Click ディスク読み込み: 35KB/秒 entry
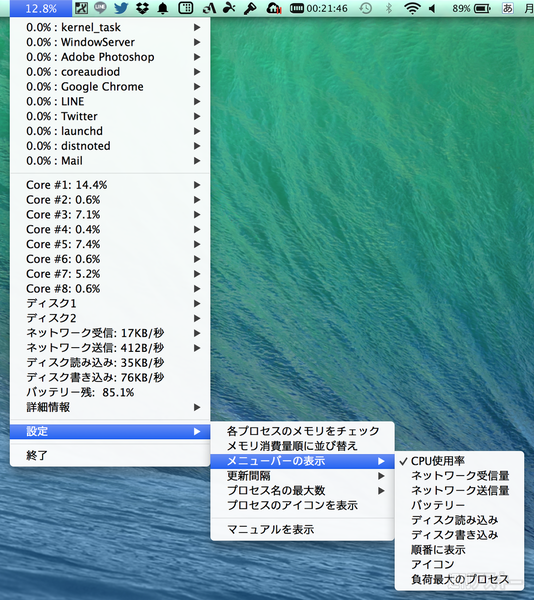This screenshot has width=534, height=600. (110, 363)
